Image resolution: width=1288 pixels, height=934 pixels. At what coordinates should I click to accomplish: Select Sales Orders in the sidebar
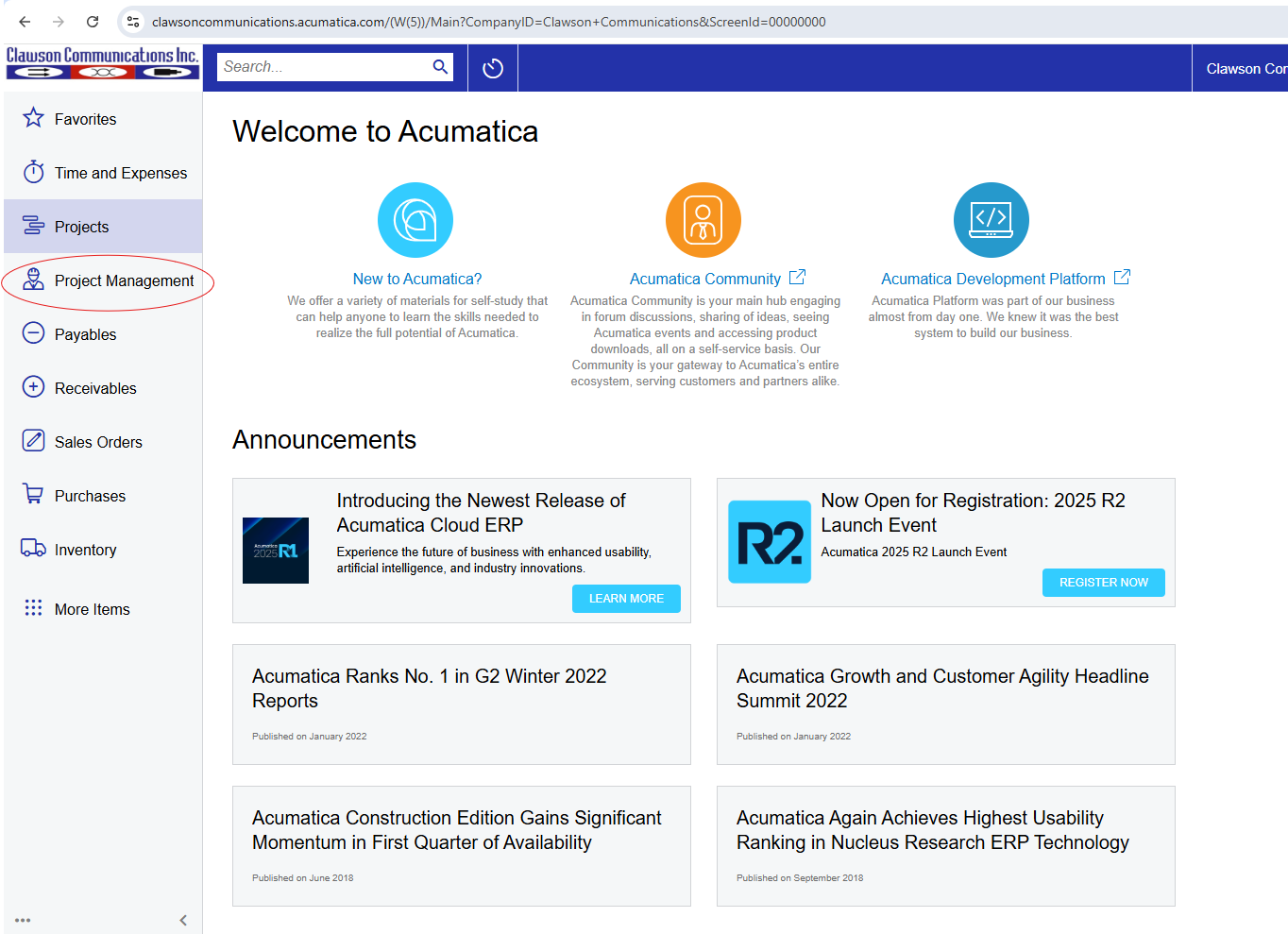(98, 442)
